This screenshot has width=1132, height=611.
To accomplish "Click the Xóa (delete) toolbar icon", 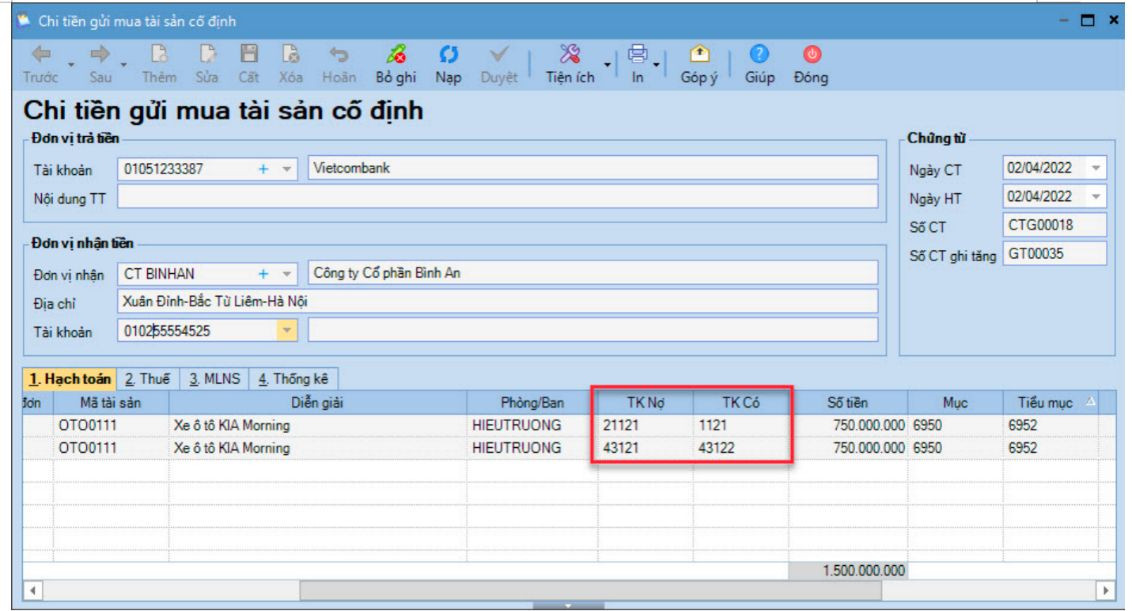I will tap(290, 54).
